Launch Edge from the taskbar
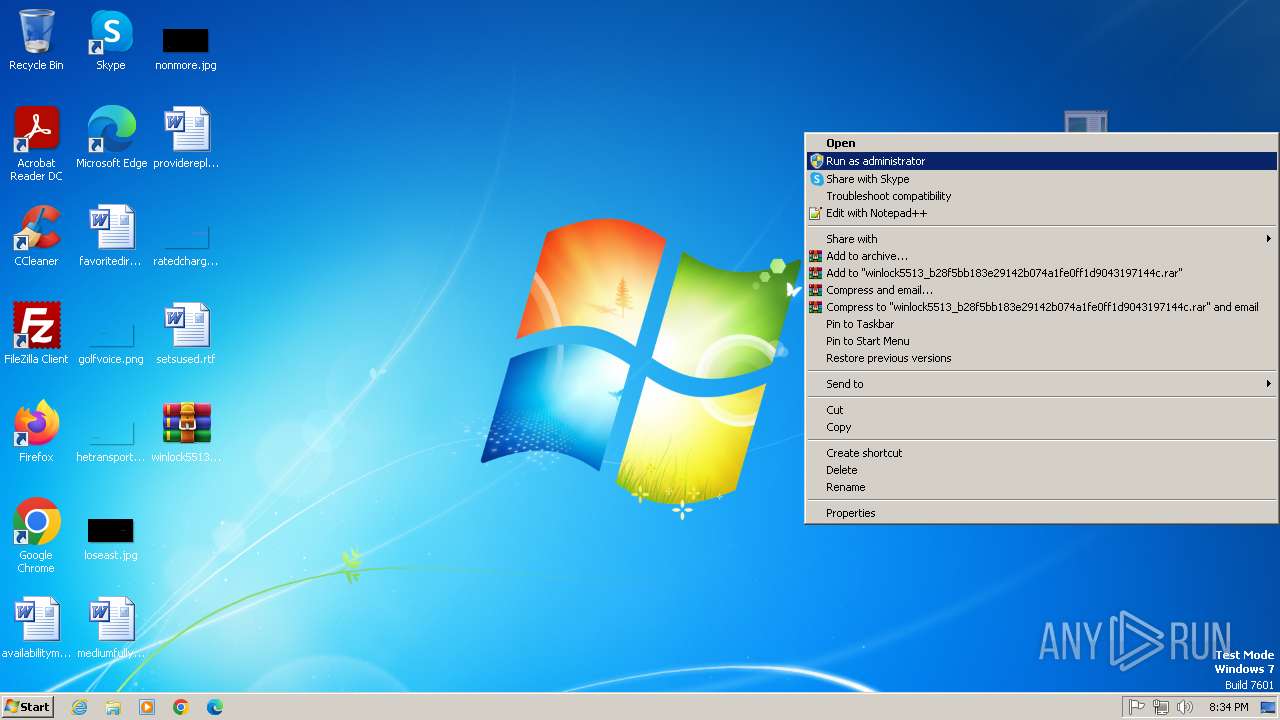 [x=215, y=707]
